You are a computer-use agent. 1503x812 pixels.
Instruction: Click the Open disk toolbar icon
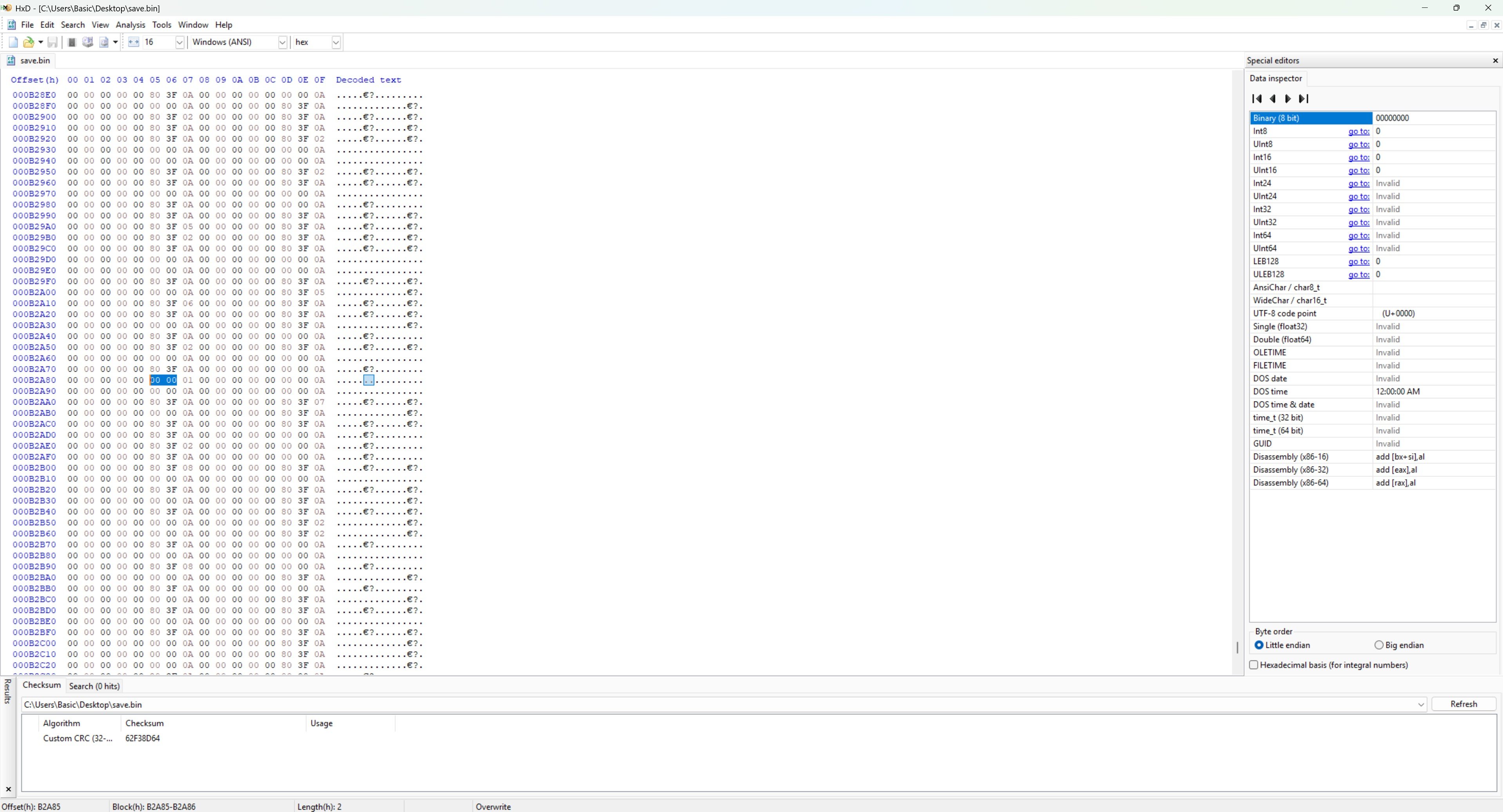click(x=87, y=42)
